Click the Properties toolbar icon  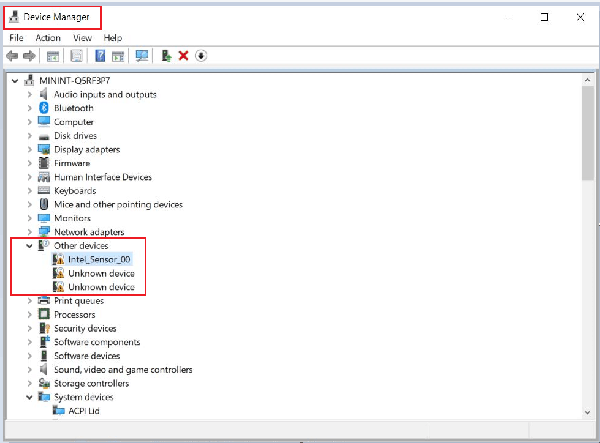tap(76, 56)
